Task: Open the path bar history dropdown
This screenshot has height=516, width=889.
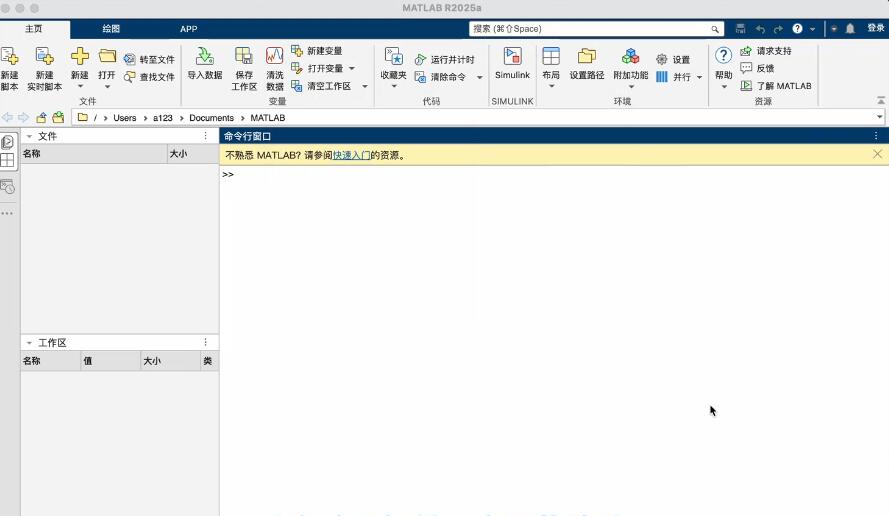Action: (879, 117)
